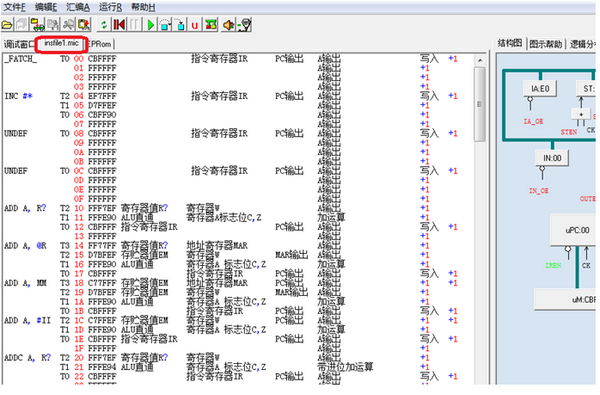This screenshot has width=600, height=395.
Task: Open the 图示帮助 tab in right panel
Action: click(546, 44)
